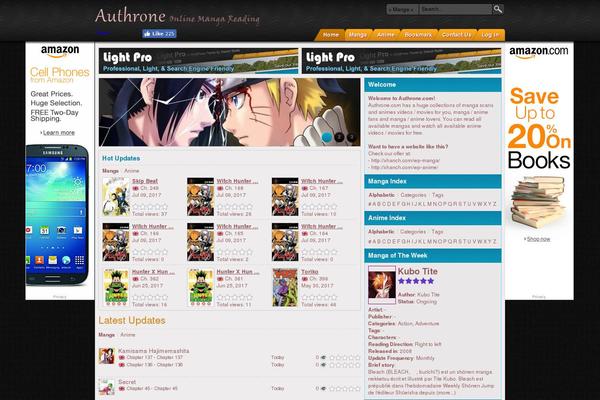600x400 pixels.
Task: Open the Manga navigation tab
Action: click(x=358, y=35)
